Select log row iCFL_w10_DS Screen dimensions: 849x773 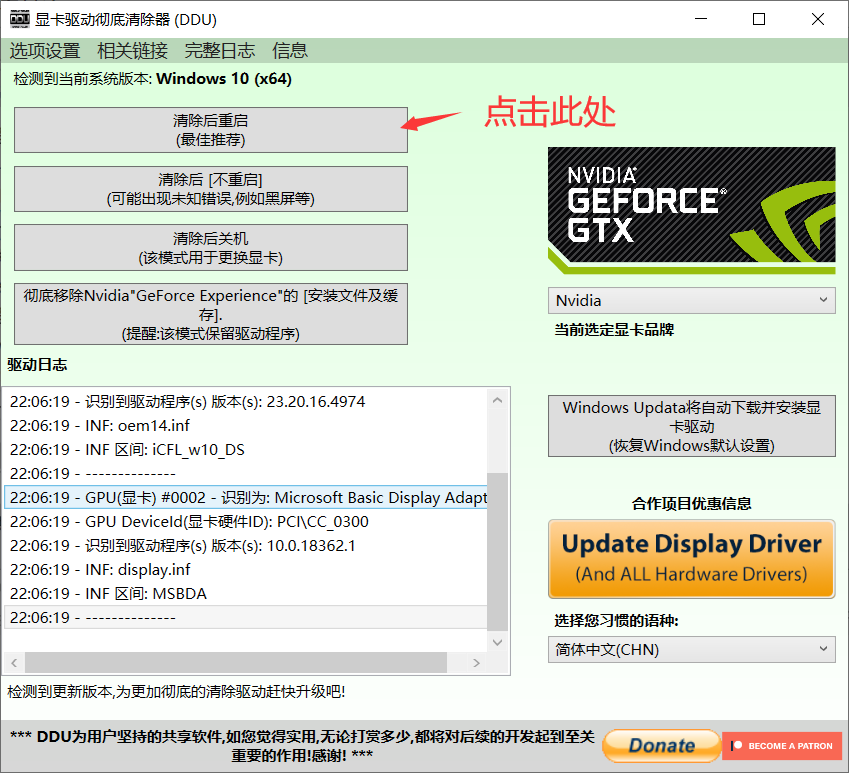pos(245,449)
